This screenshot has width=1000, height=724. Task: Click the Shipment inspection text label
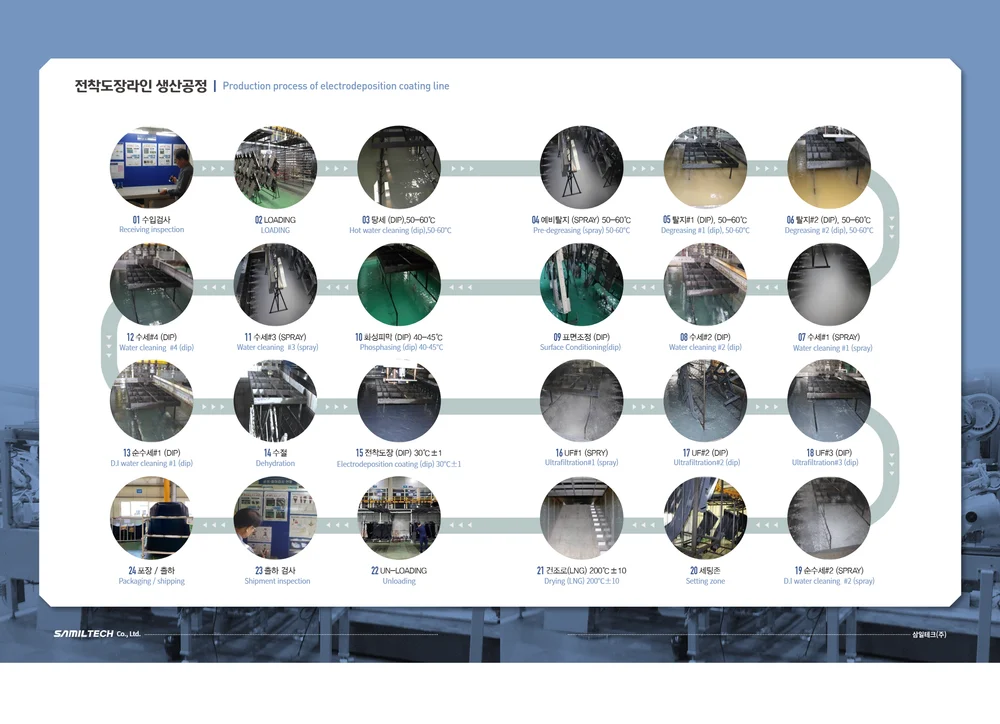click(x=275, y=581)
